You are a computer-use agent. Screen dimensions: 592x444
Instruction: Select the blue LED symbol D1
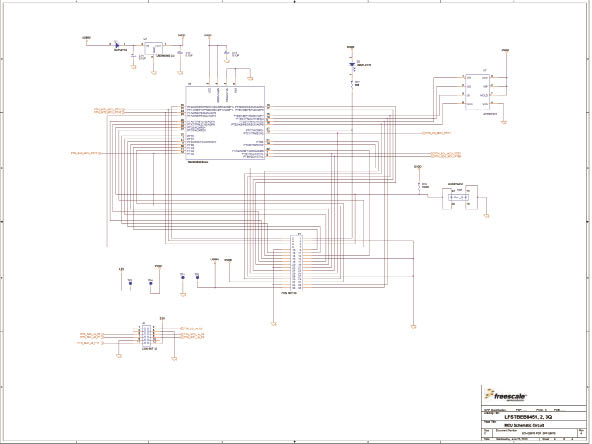pos(352,65)
